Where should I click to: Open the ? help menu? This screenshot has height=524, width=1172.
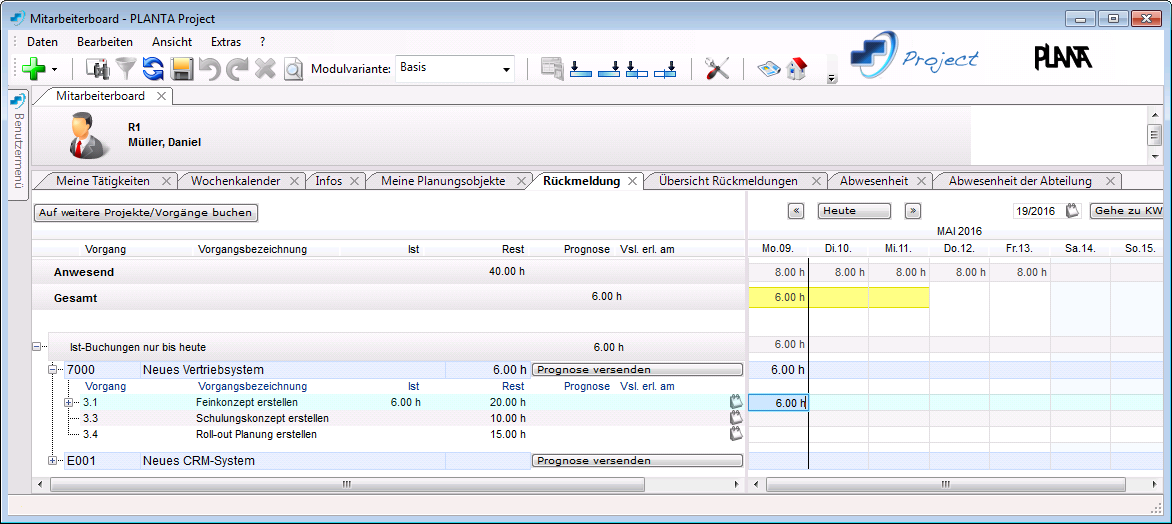[262, 42]
